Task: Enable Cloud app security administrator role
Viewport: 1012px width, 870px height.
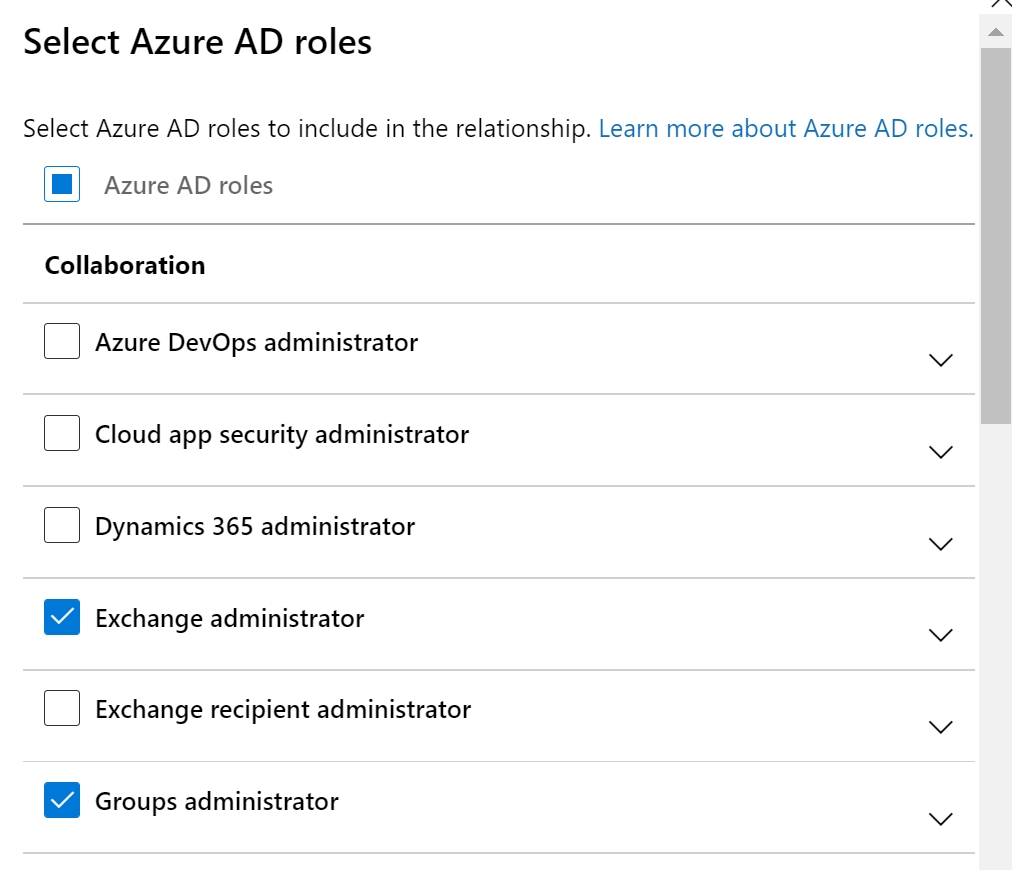Action: [62, 433]
